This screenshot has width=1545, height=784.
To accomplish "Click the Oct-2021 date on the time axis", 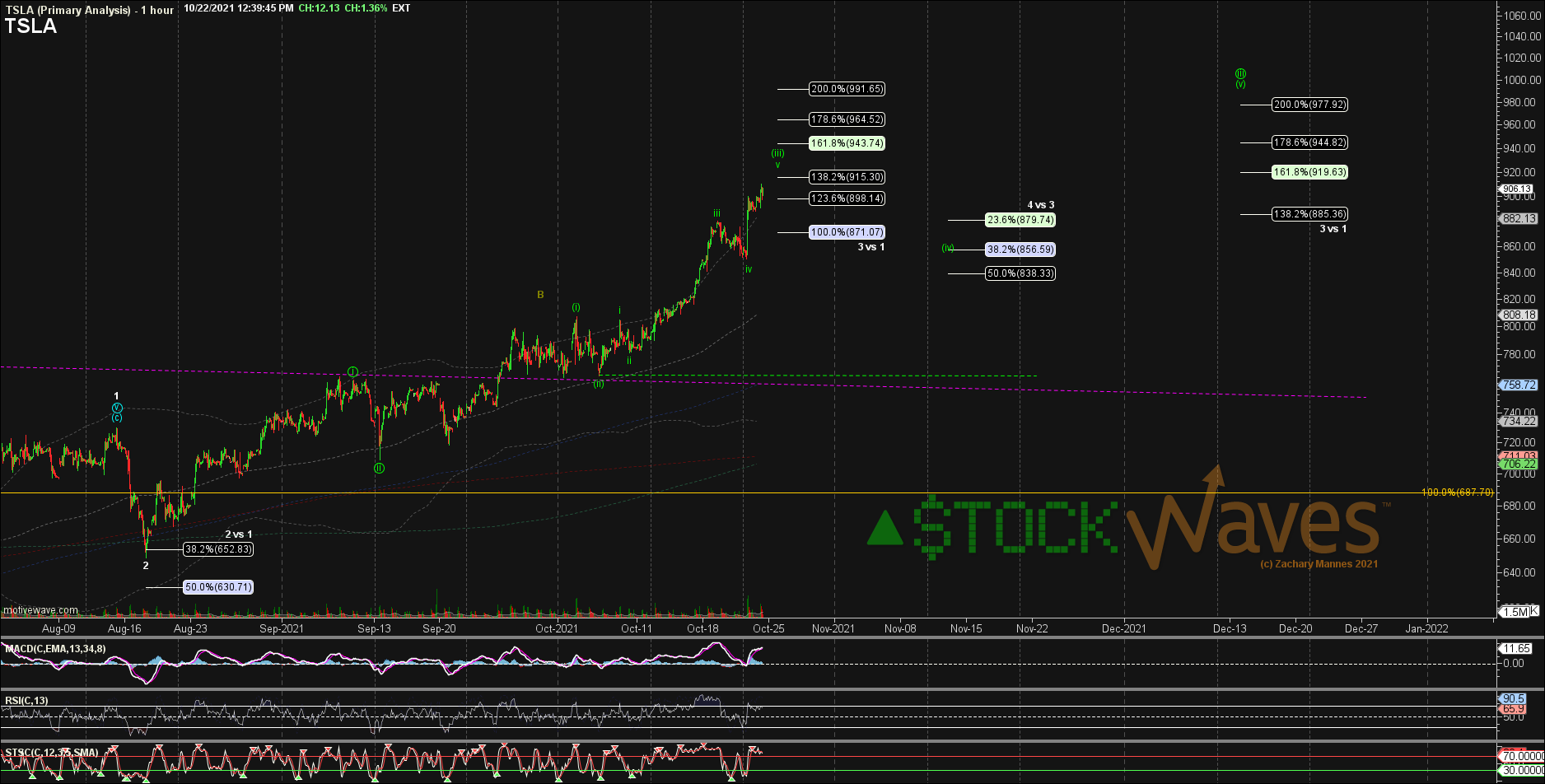I will [556, 628].
